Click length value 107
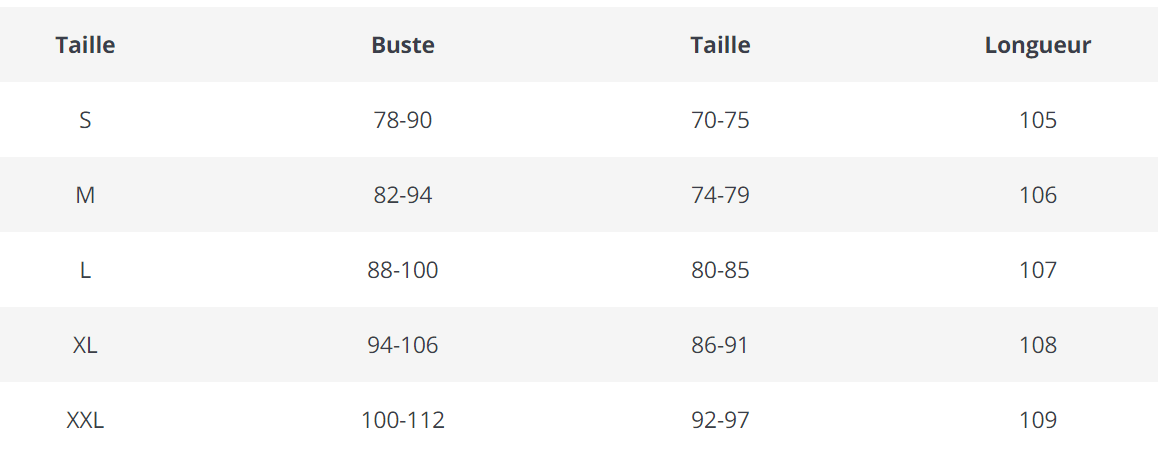This screenshot has height=454, width=1158. click(1038, 270)
